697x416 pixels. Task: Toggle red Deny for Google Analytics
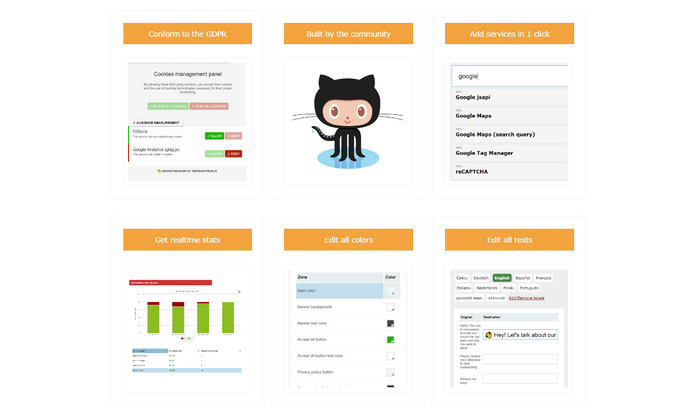pos(233,154)
